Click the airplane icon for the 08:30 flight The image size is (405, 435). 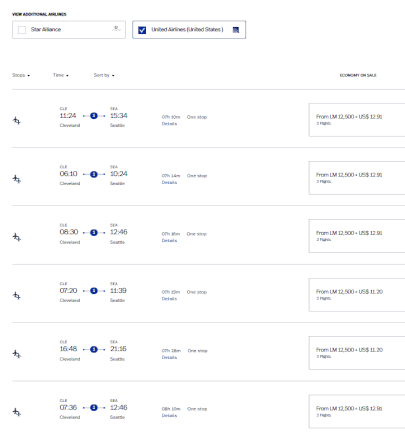point(17,237)
